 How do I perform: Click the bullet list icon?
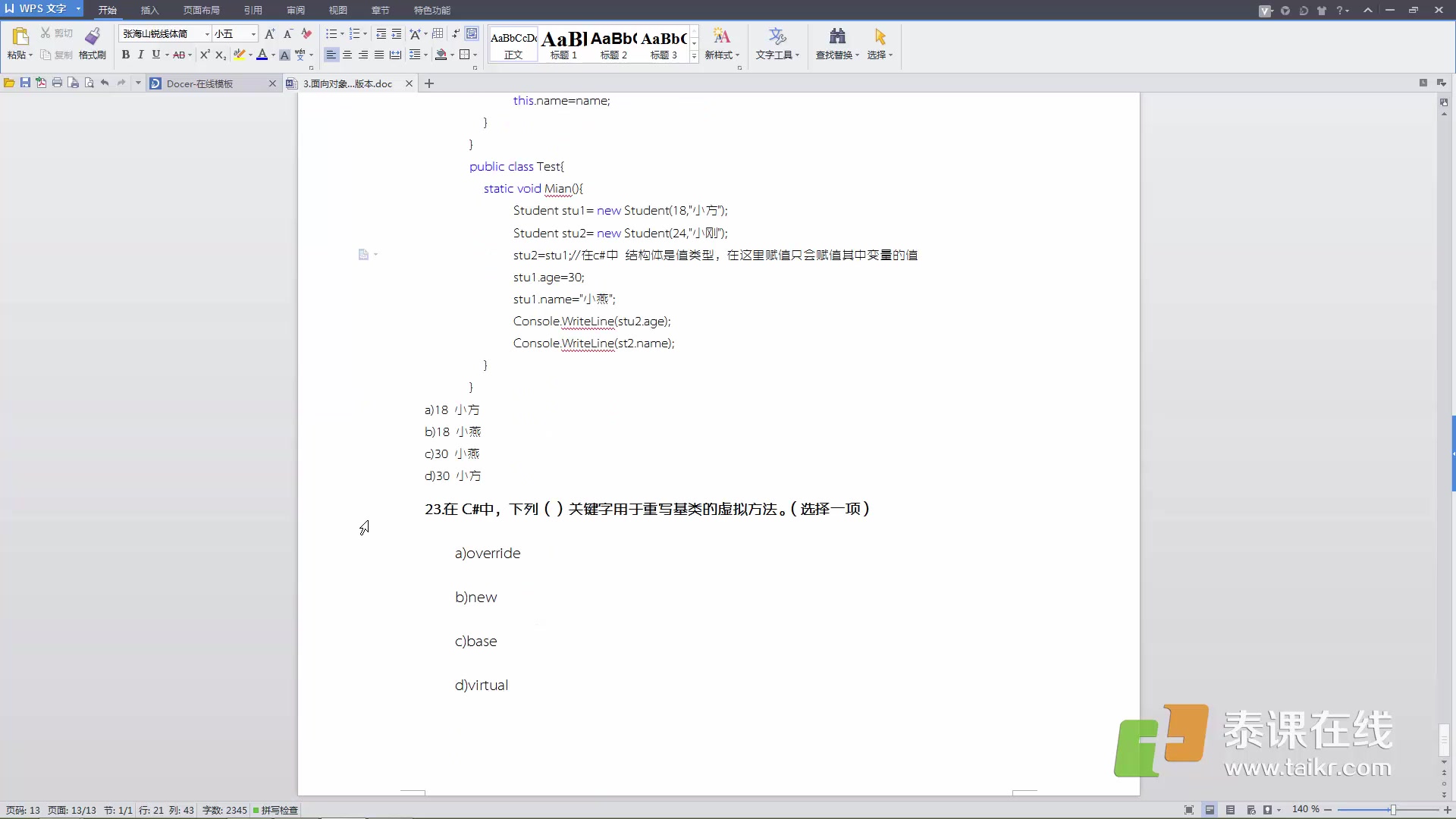331,33
